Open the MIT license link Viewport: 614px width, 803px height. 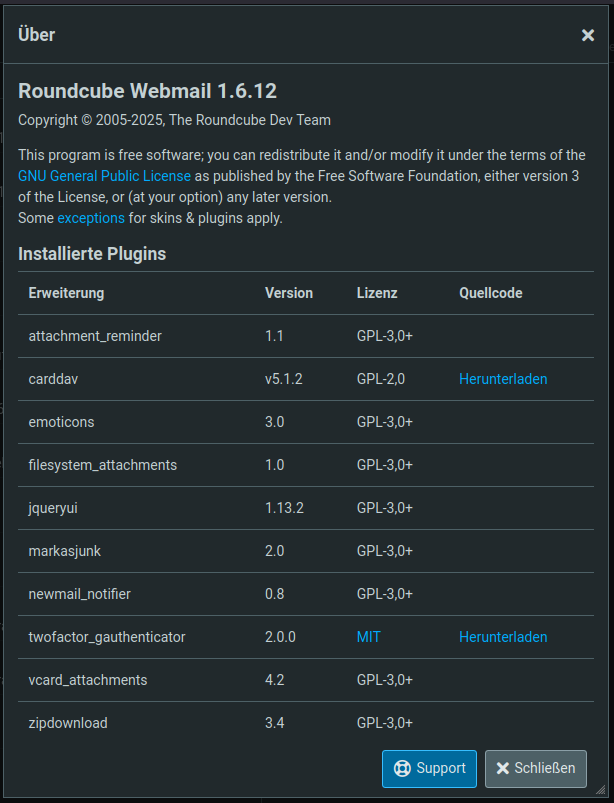[369, 637]
